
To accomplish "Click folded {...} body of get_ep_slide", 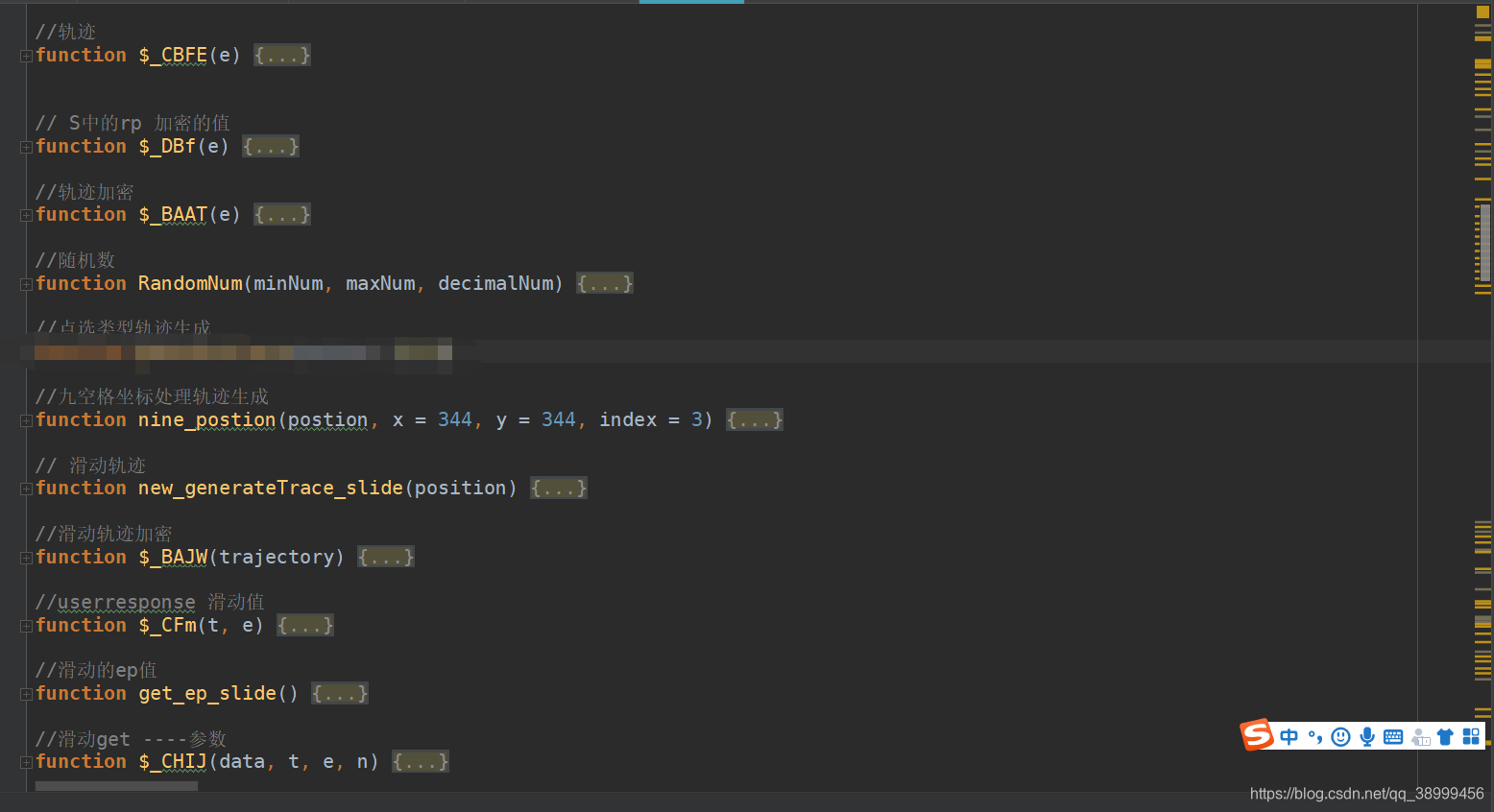I will tap(340, 693).
